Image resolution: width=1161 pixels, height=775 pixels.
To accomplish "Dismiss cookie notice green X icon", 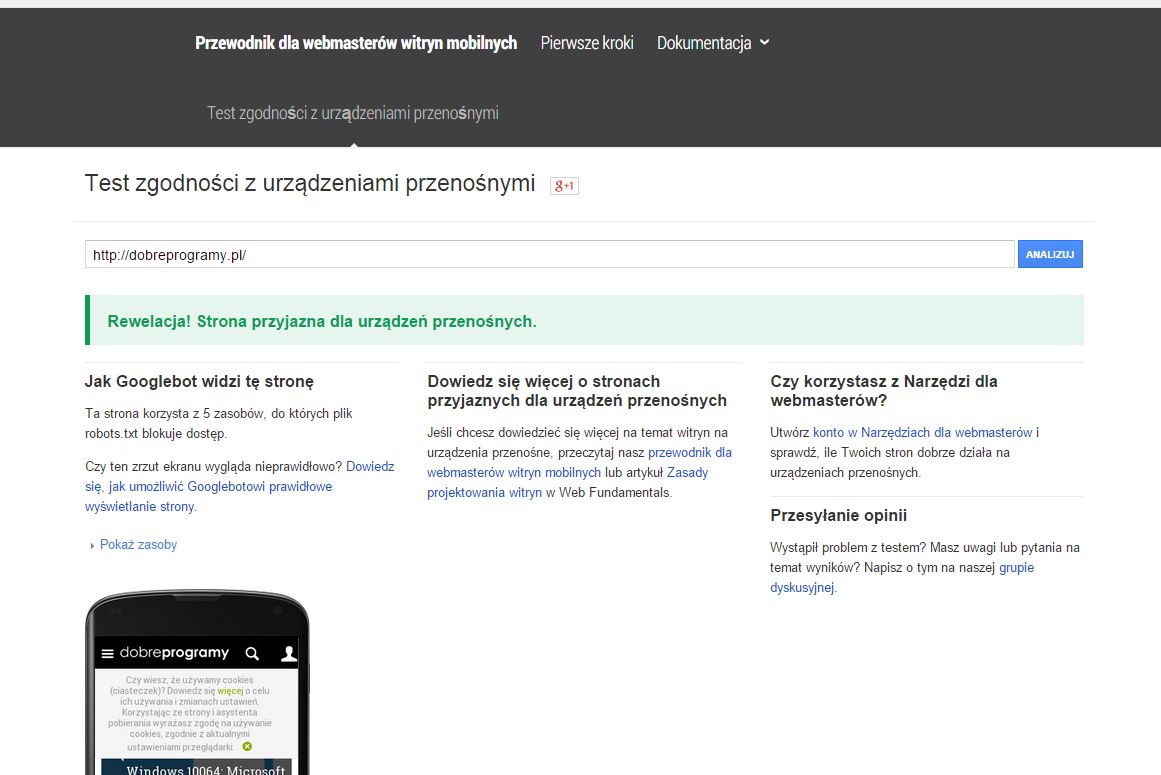I will pyautogui.click(x=247, y=747).
